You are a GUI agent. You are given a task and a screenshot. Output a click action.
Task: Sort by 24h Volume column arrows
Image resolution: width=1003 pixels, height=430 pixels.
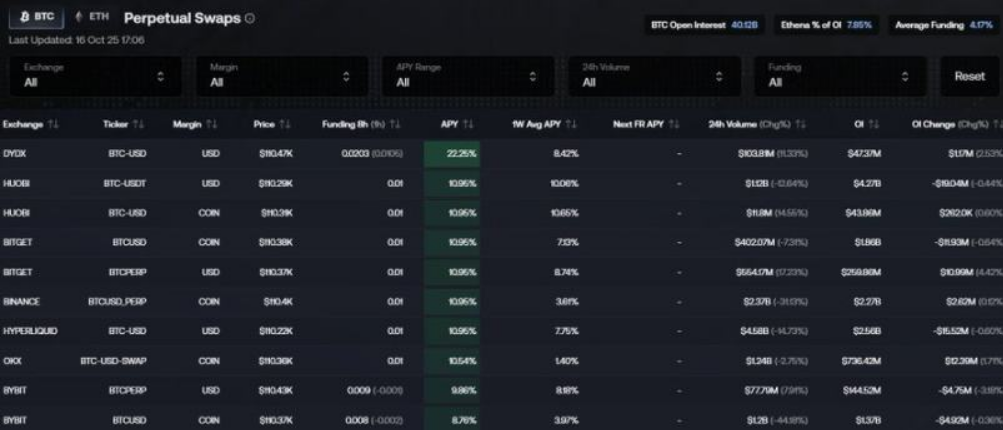pyautogui.click(x=800, y=125)
